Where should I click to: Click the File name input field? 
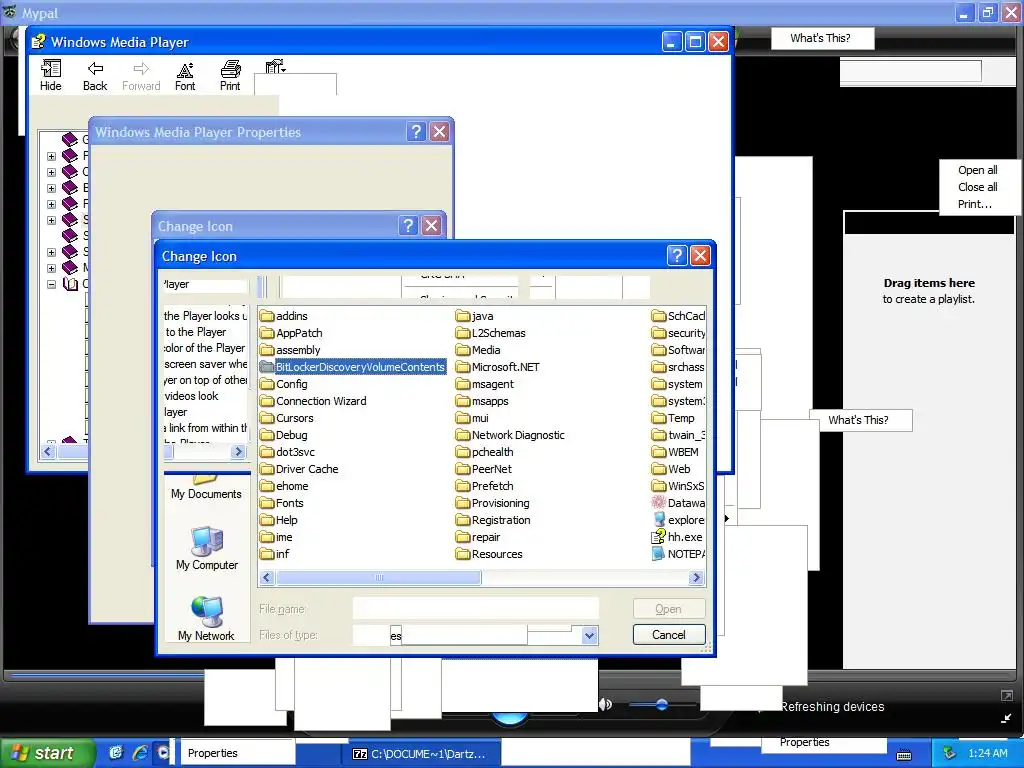pos(475,609)
